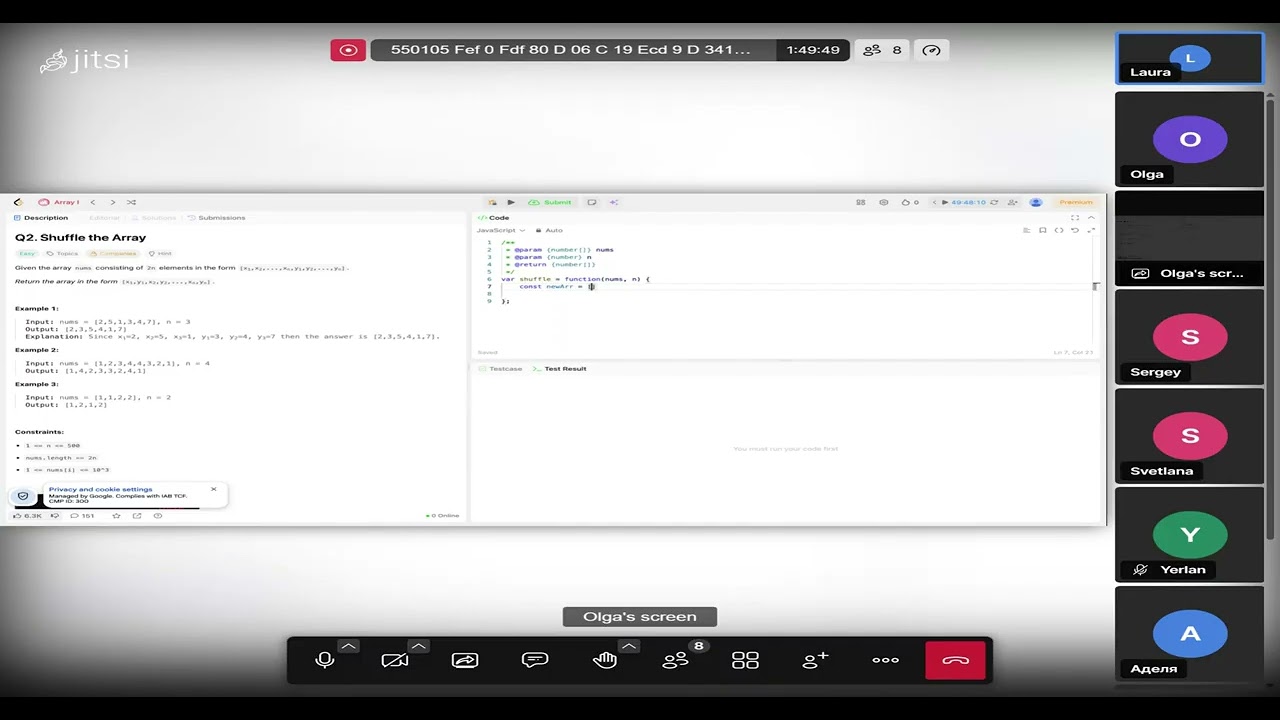The width and height of the screenshot is (1280, 720).
Task: Switch to the Description tab
Action: tap(41, 218)
